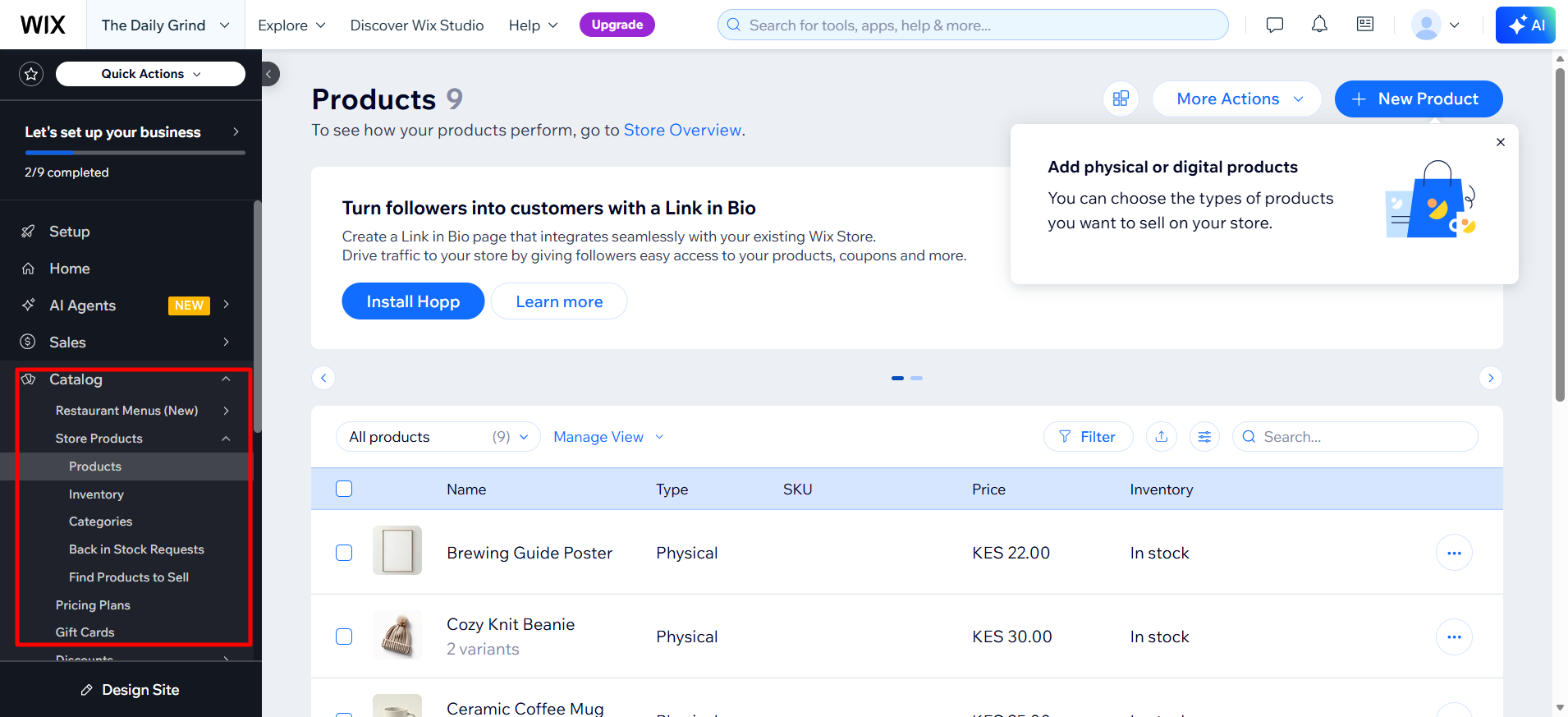The width and height of the screenshot is (1568, 717).
Task: Click the setup progress bar
Action: 135,153
